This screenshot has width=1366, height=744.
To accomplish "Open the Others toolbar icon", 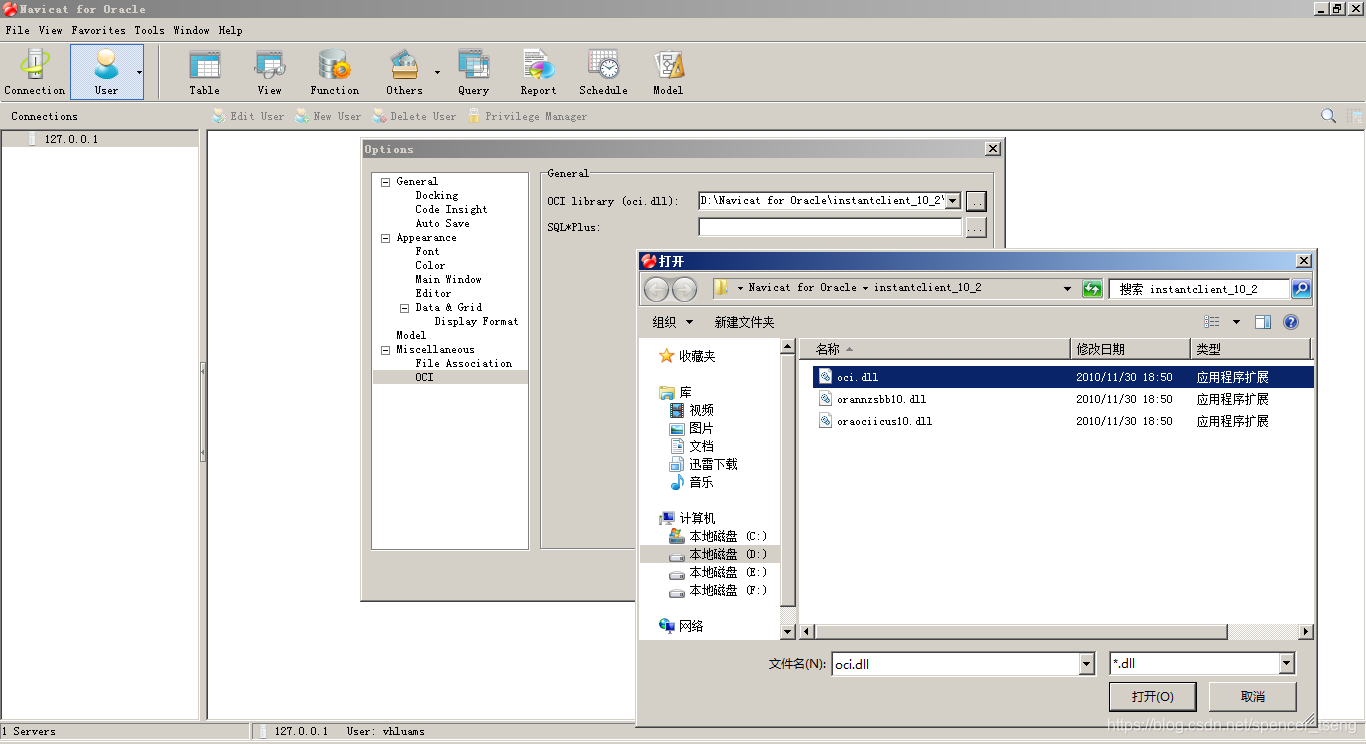I will pyautogui.click(x=404, y=72).
